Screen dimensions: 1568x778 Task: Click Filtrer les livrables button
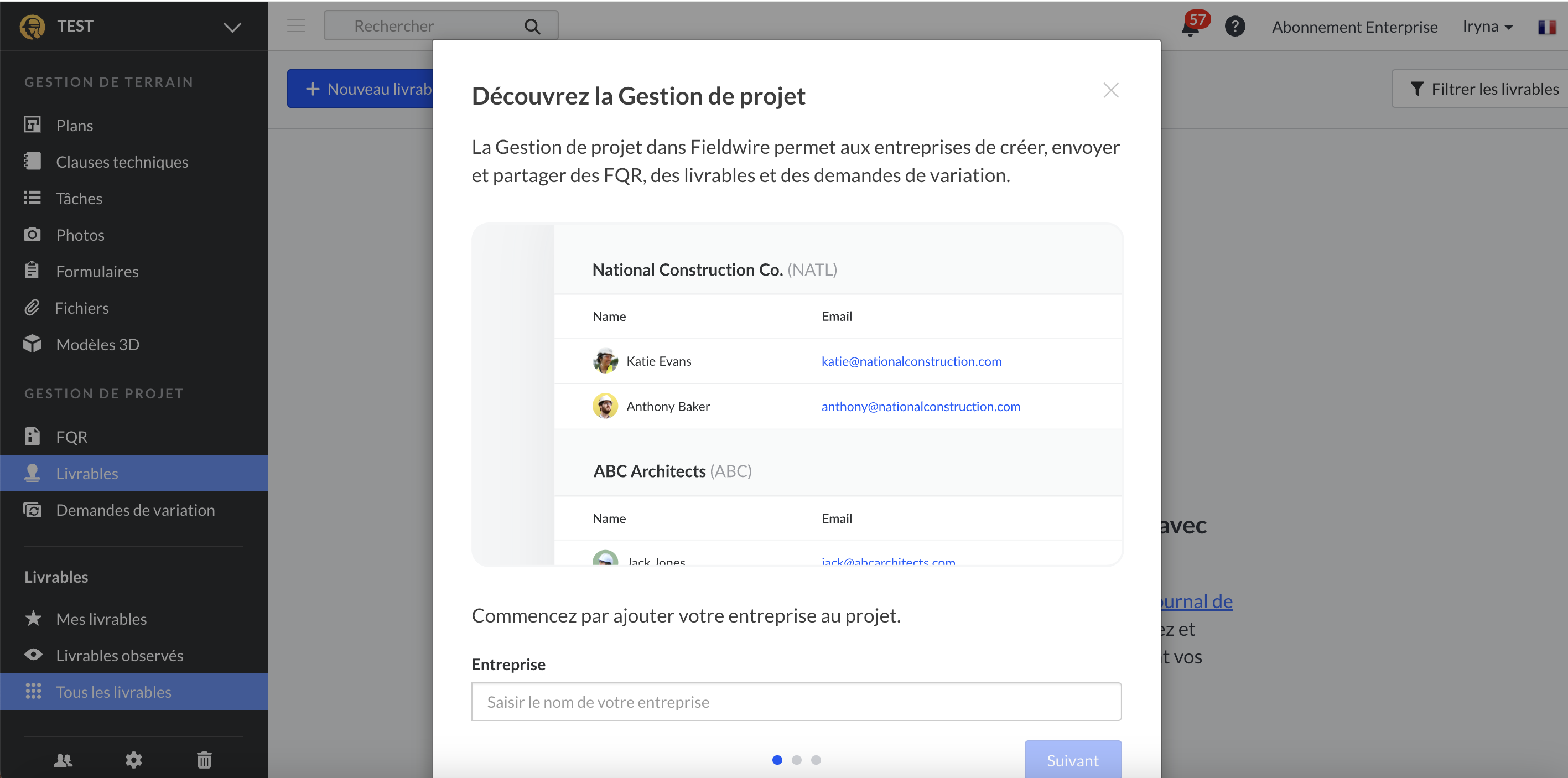1481,89
